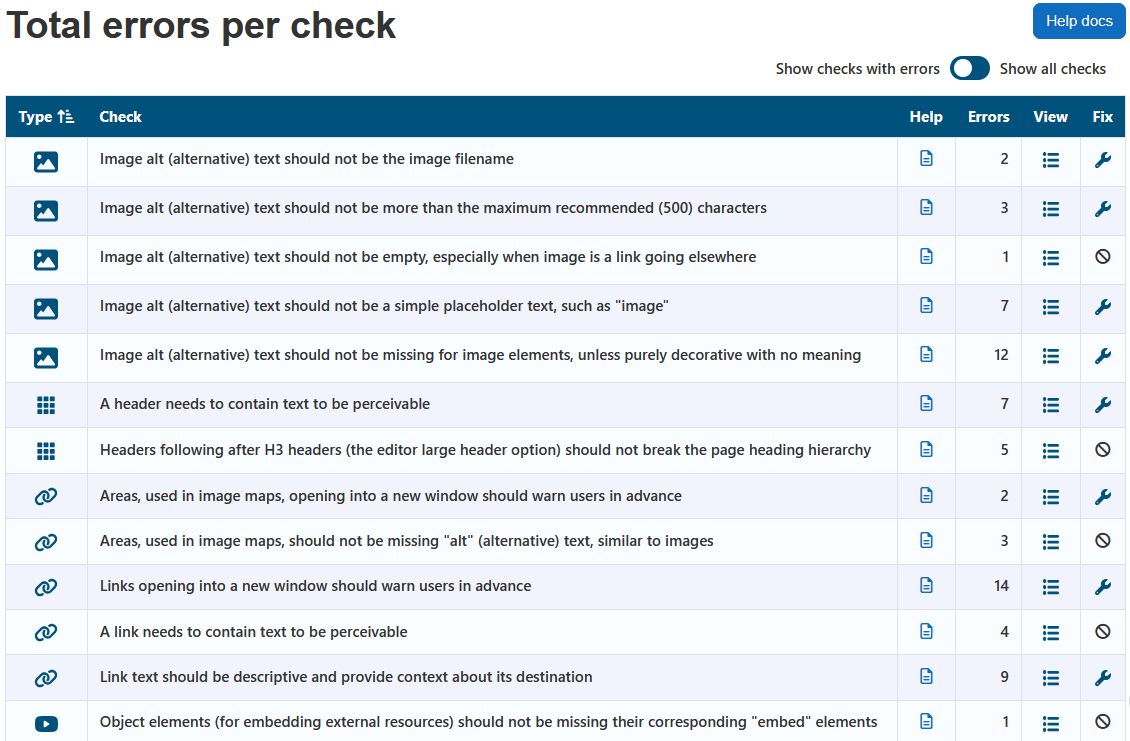Viewport: 1130px width, 741px height.
Task: Open Help docs button
Action: coord(1079,21)
